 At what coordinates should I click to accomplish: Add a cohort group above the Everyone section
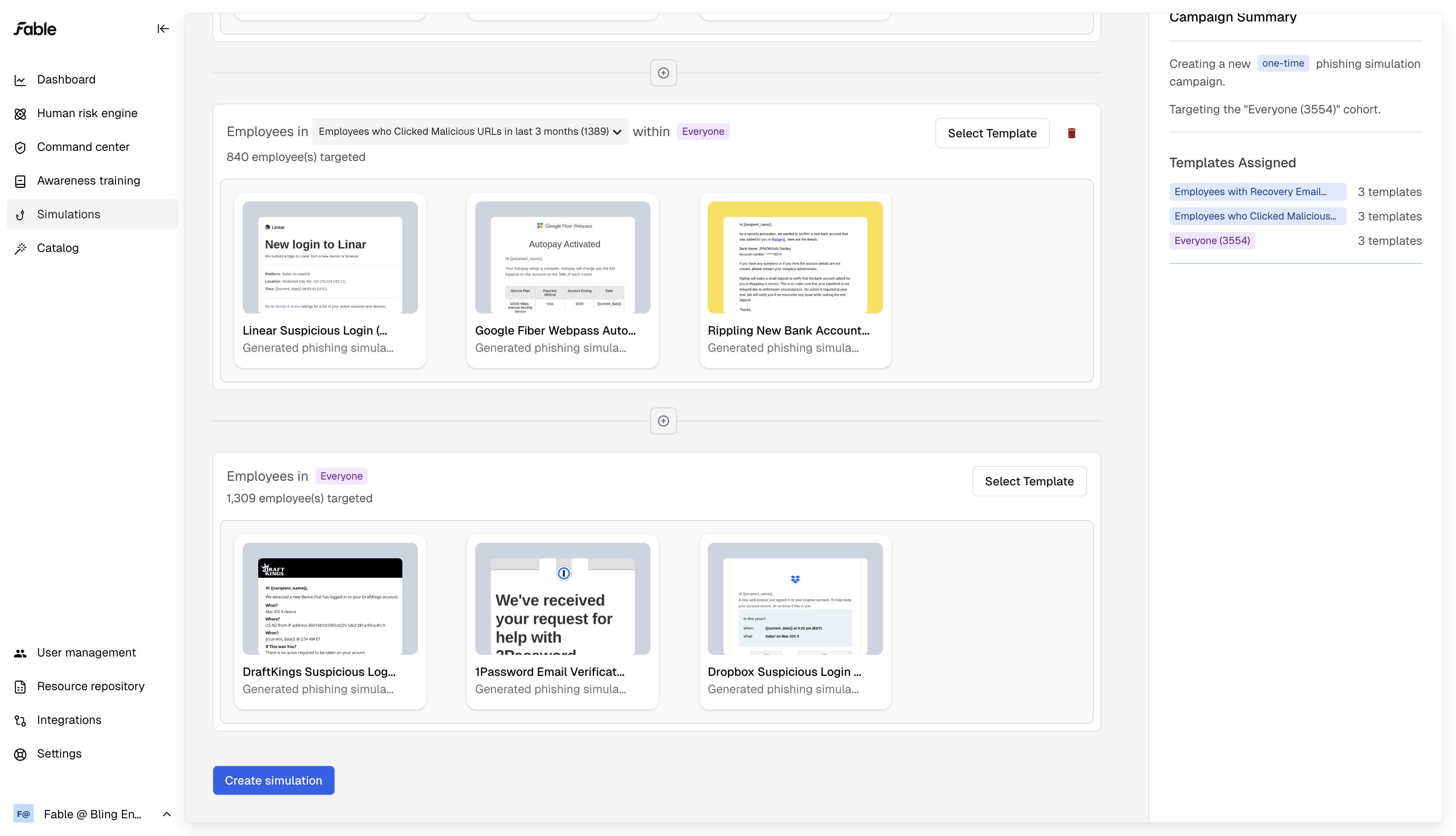point(663,421)
